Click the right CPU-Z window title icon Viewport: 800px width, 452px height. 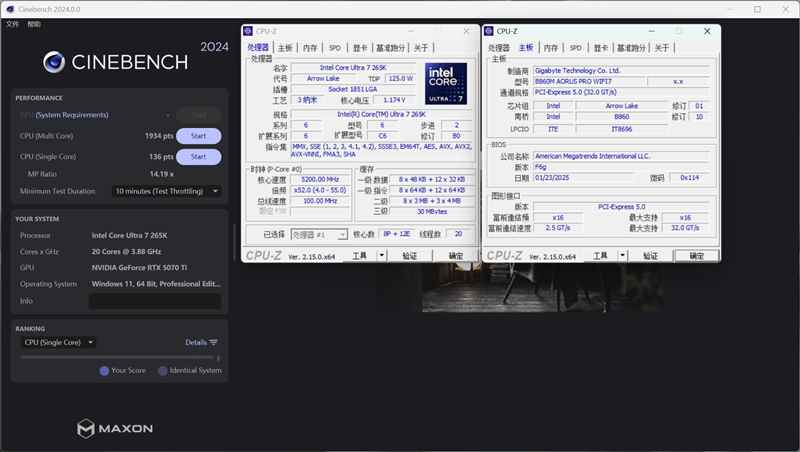pyautogui.click(x=489, y=31)
